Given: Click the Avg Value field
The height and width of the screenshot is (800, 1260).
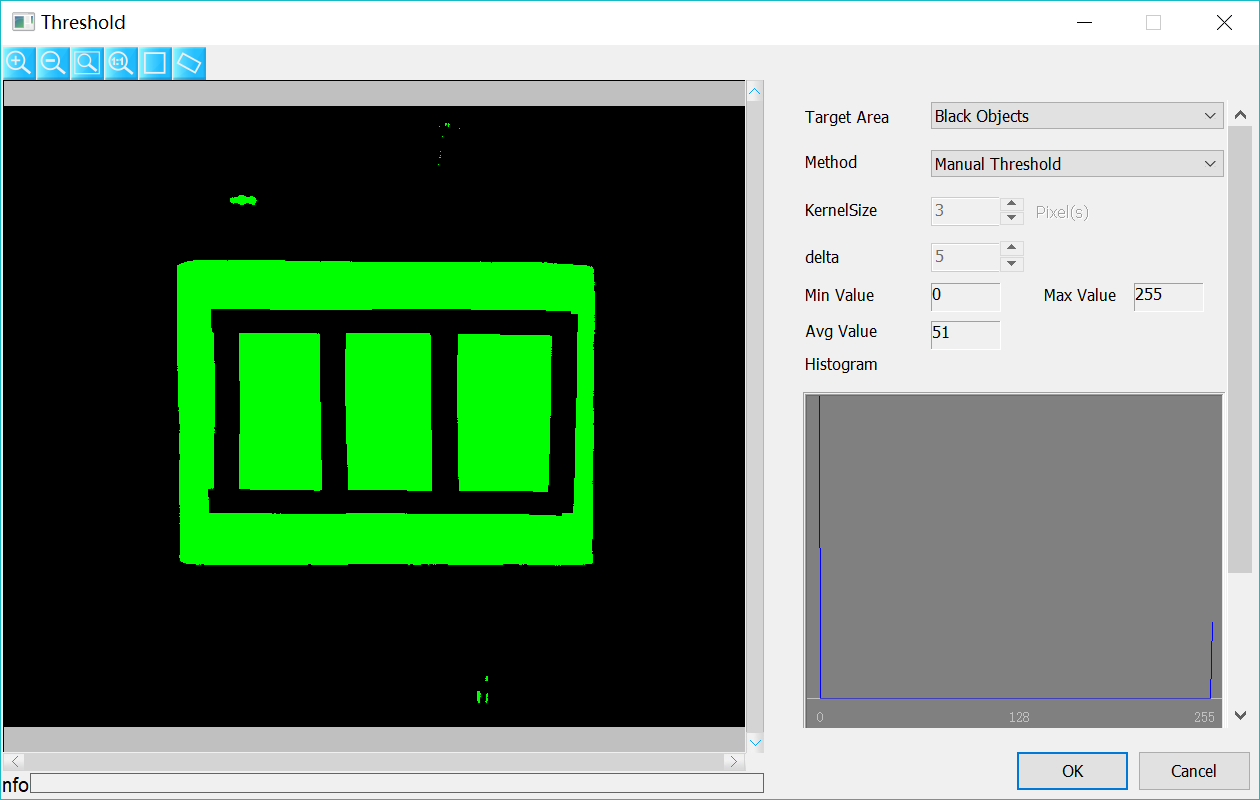Looking at the screenshot, I should [965, 334].
